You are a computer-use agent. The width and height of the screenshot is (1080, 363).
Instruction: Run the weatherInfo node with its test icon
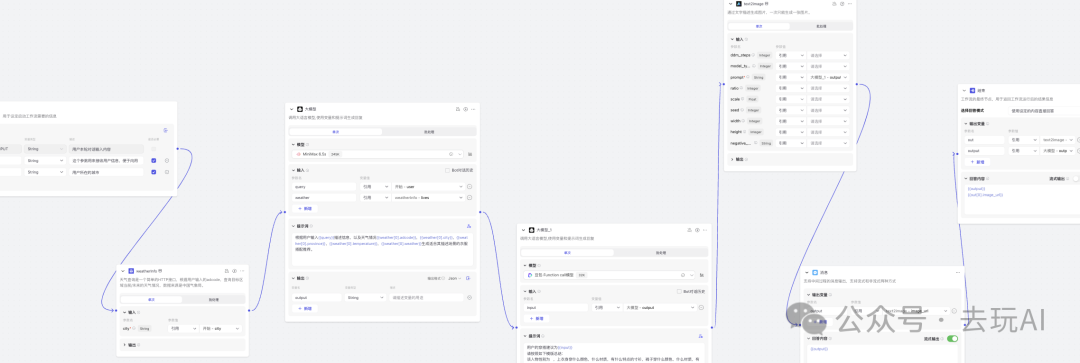(x=234, y=271)
